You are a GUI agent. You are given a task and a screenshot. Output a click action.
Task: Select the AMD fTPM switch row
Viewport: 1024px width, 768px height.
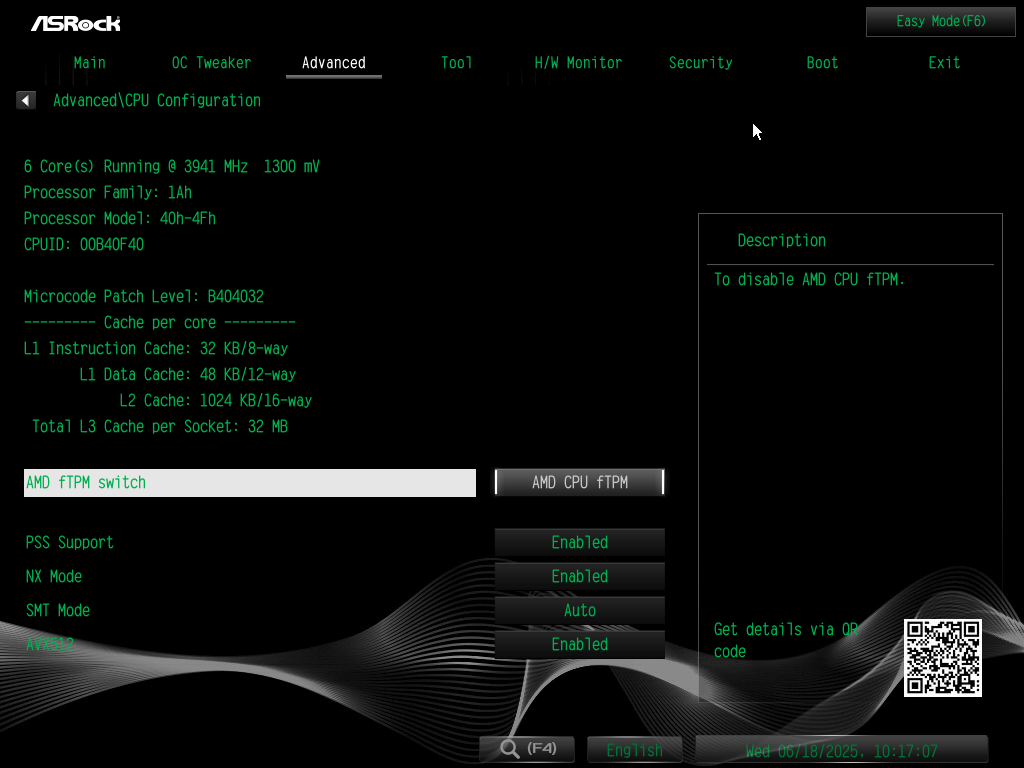[249, 483]
